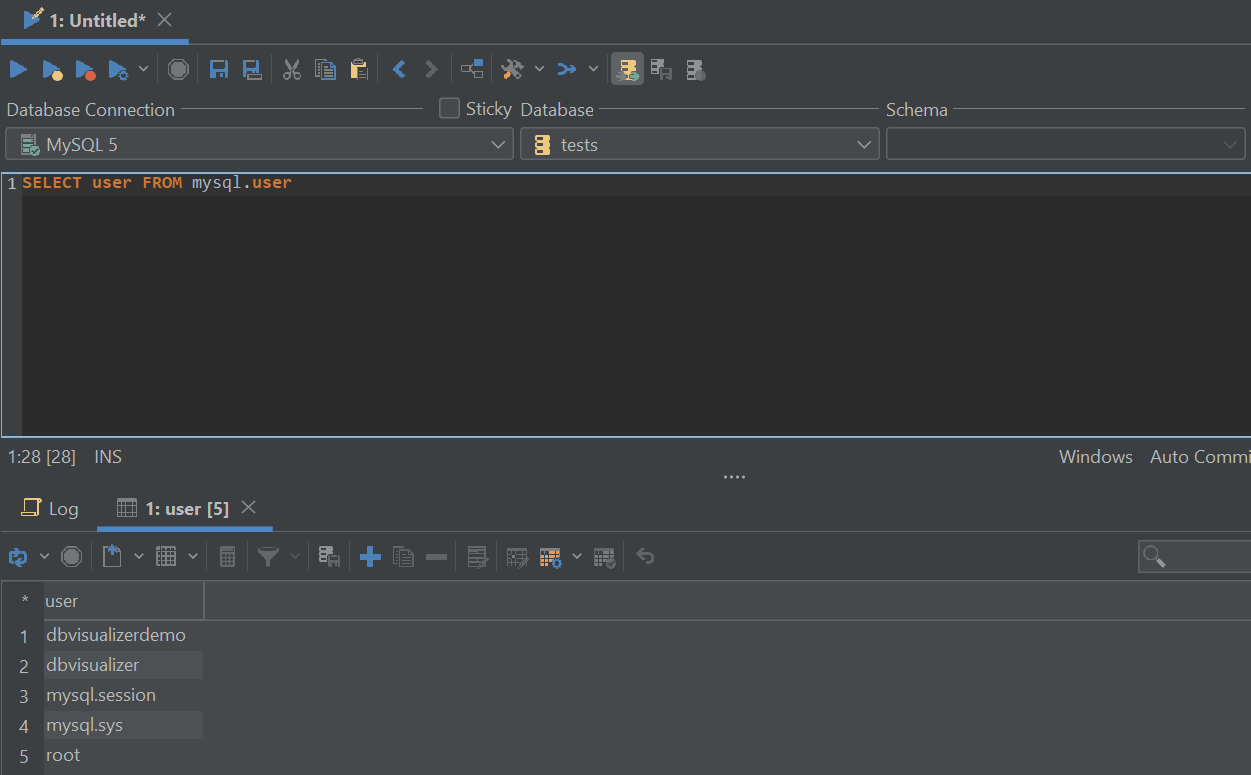The height and width of the screenshot is (775, 1251).
Task: Open the SQL formatter wrench tool
Action: tap(513, 69)
